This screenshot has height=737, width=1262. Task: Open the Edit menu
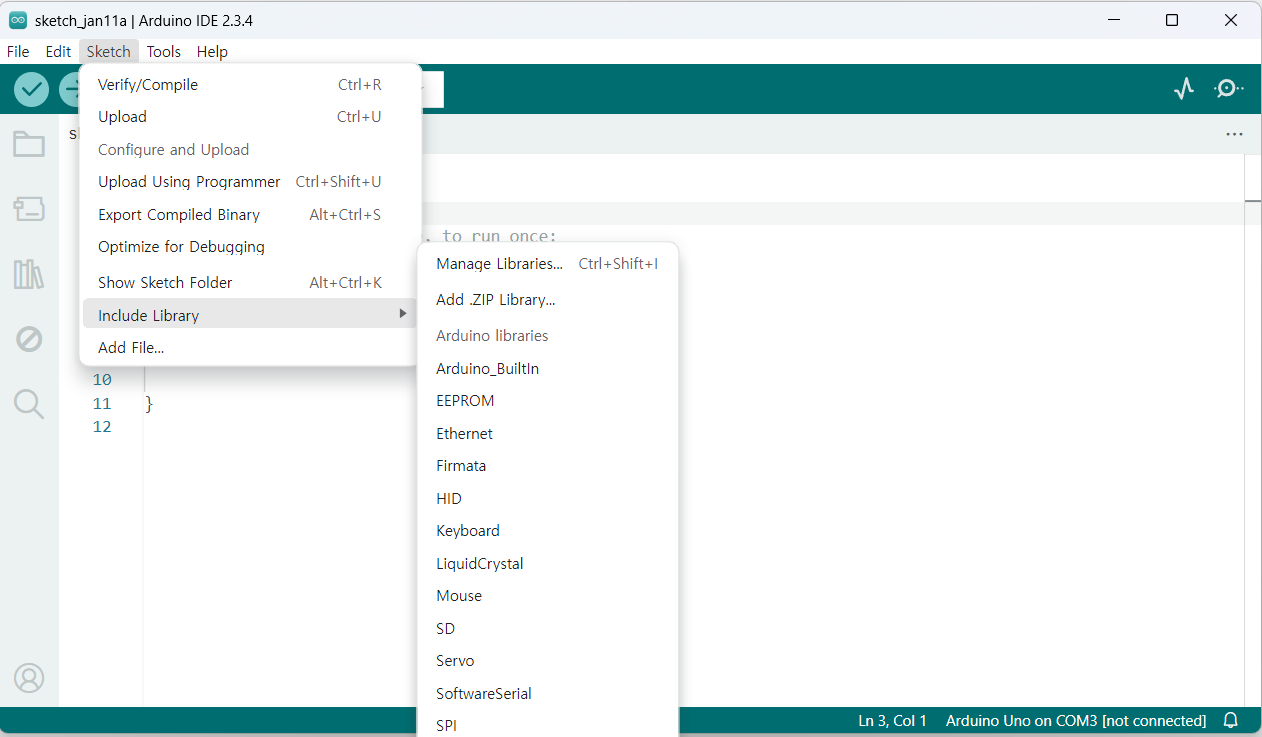[x=58, y=52]
